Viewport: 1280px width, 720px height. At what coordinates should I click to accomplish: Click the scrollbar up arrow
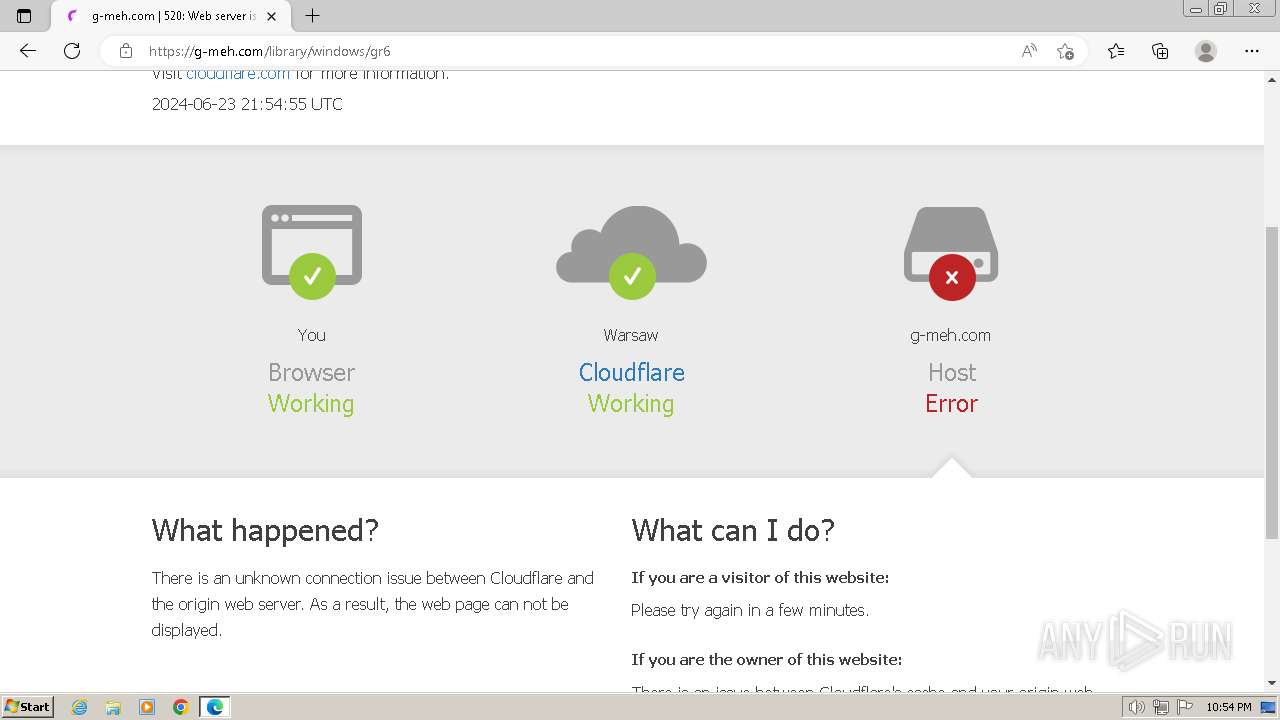pyautogui.click(x=1272, y=78)
